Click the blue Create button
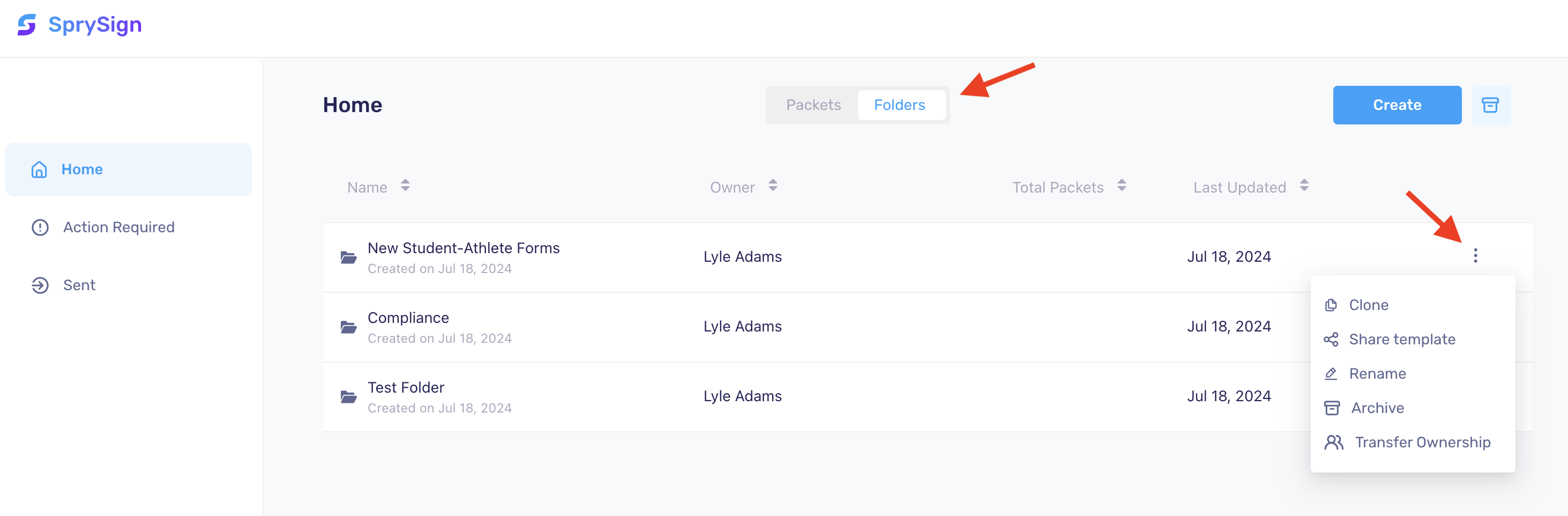 pyautogui.click(x=1397, y=105)
